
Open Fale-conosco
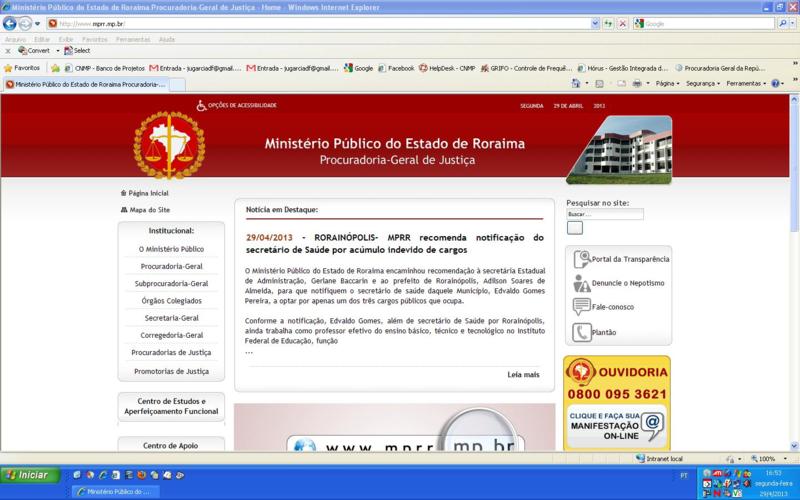click(603, 307)
